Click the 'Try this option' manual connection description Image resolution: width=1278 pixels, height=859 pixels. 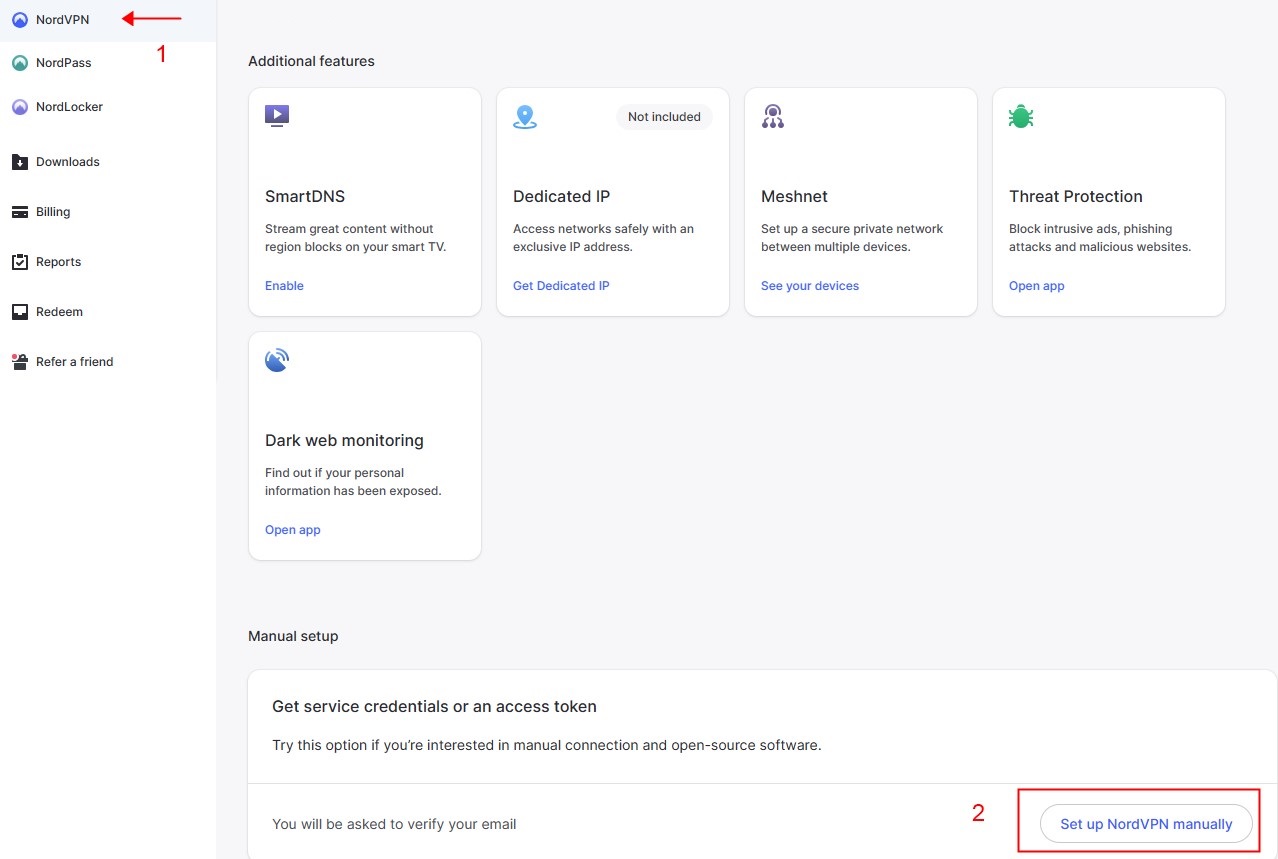coord(546,745)
